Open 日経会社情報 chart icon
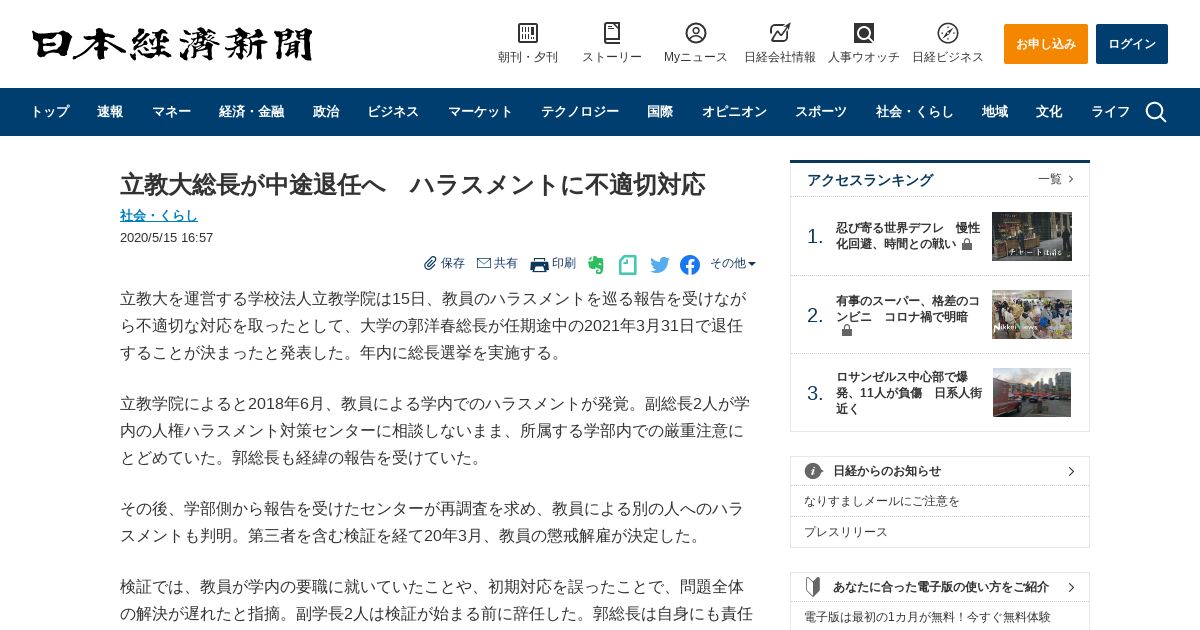The image size is (1200, 630). (x=780, y=33)
